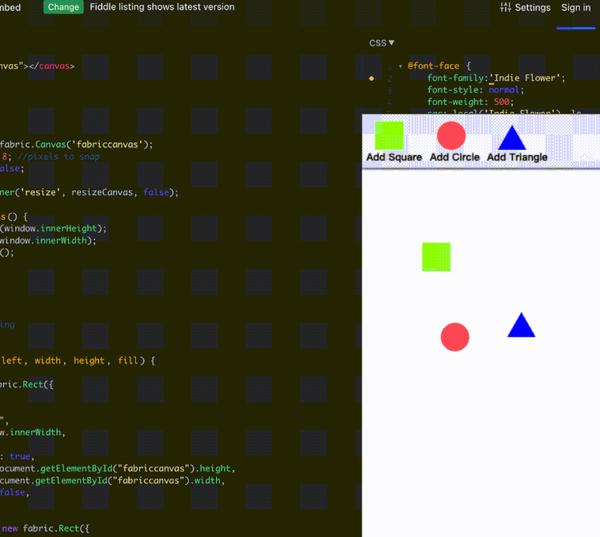This screenshot has height=537, width=600.
Task: Click the green square icon in toolbar
Action: [389, 135]
